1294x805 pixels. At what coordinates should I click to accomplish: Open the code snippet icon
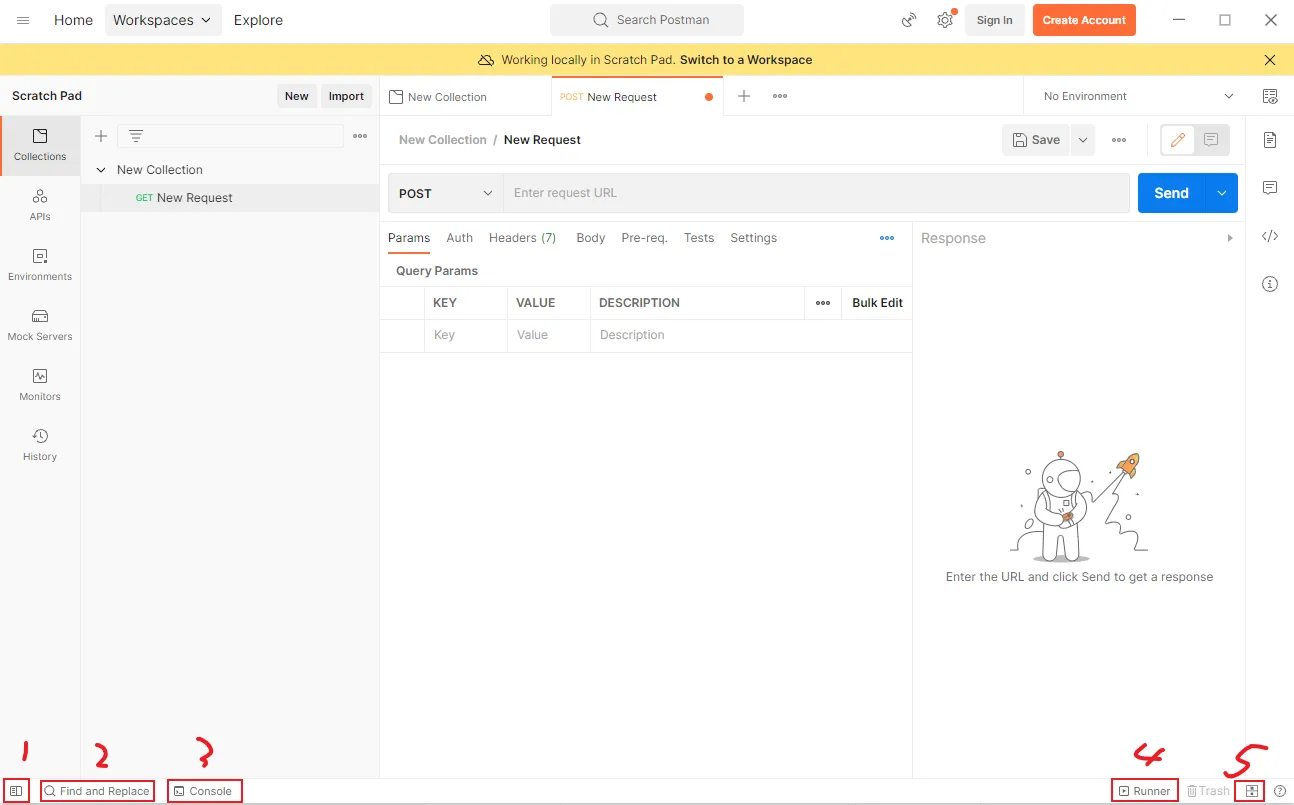pyautogui.click(x=1270, y=236)
